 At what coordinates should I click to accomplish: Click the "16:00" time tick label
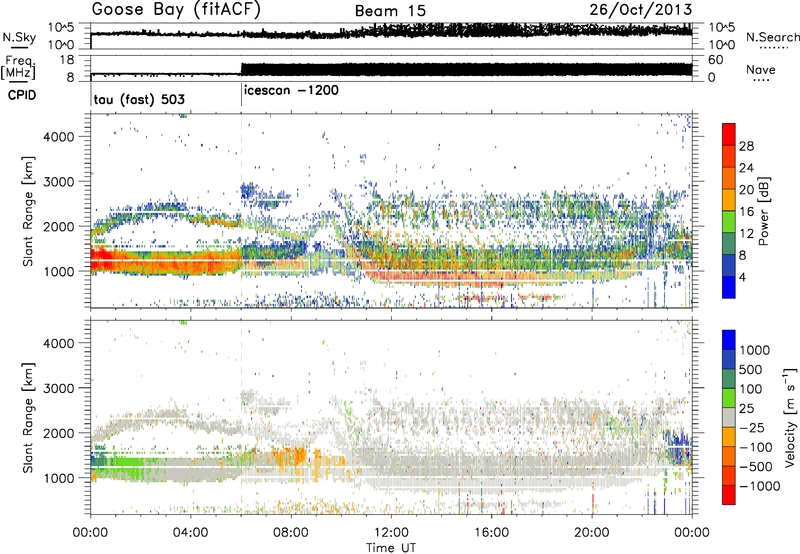[x=491, y=533]
